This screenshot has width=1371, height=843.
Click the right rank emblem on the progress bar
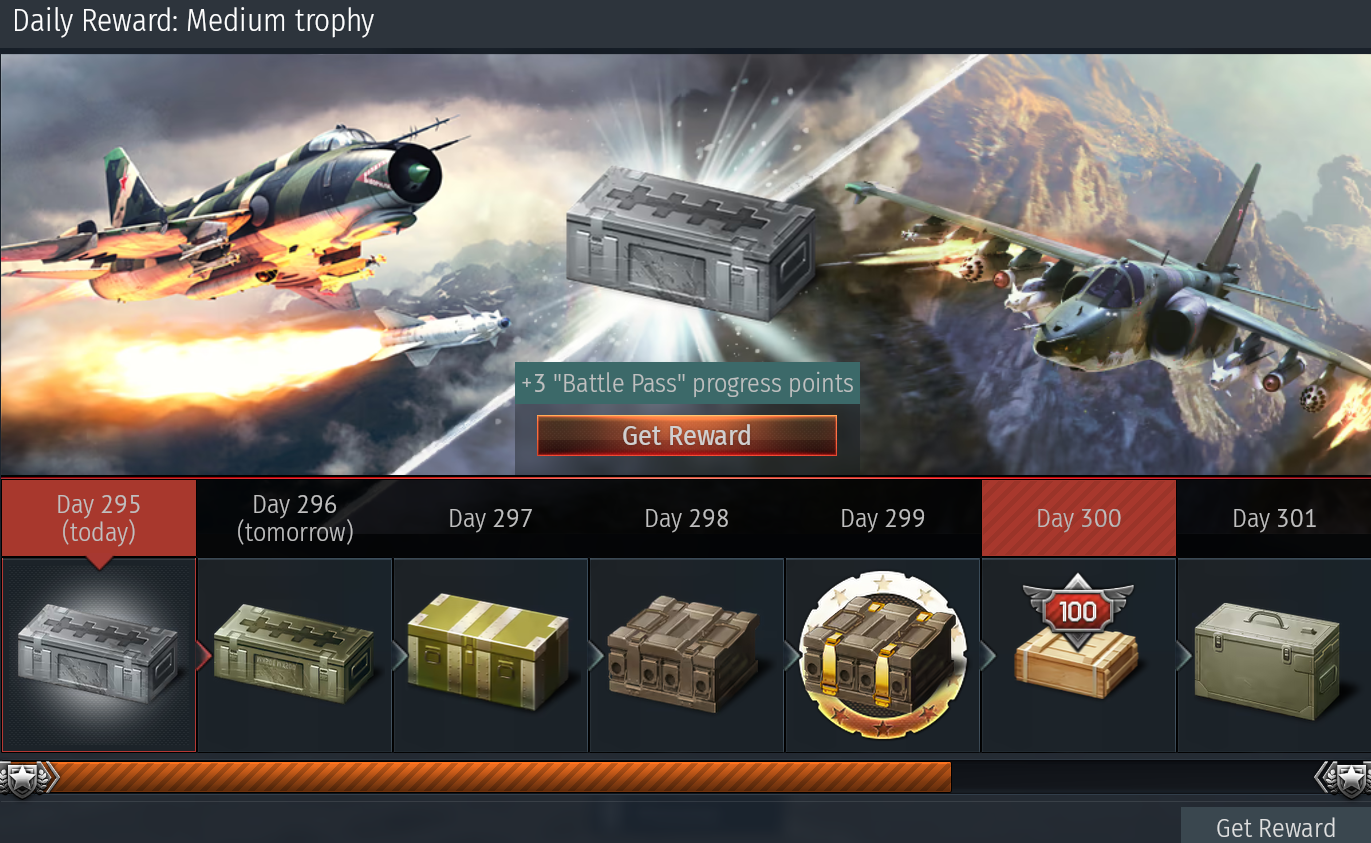click(1343, 778)
